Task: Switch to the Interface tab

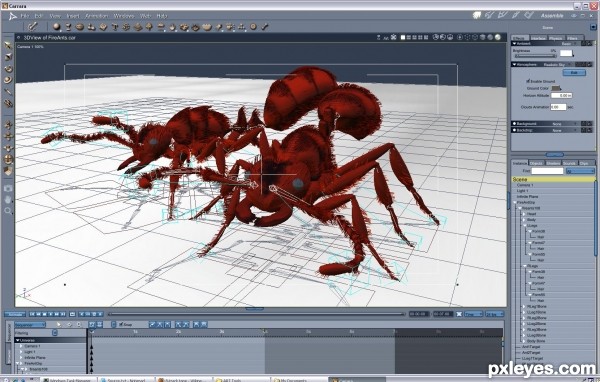Action: [538, 38]
